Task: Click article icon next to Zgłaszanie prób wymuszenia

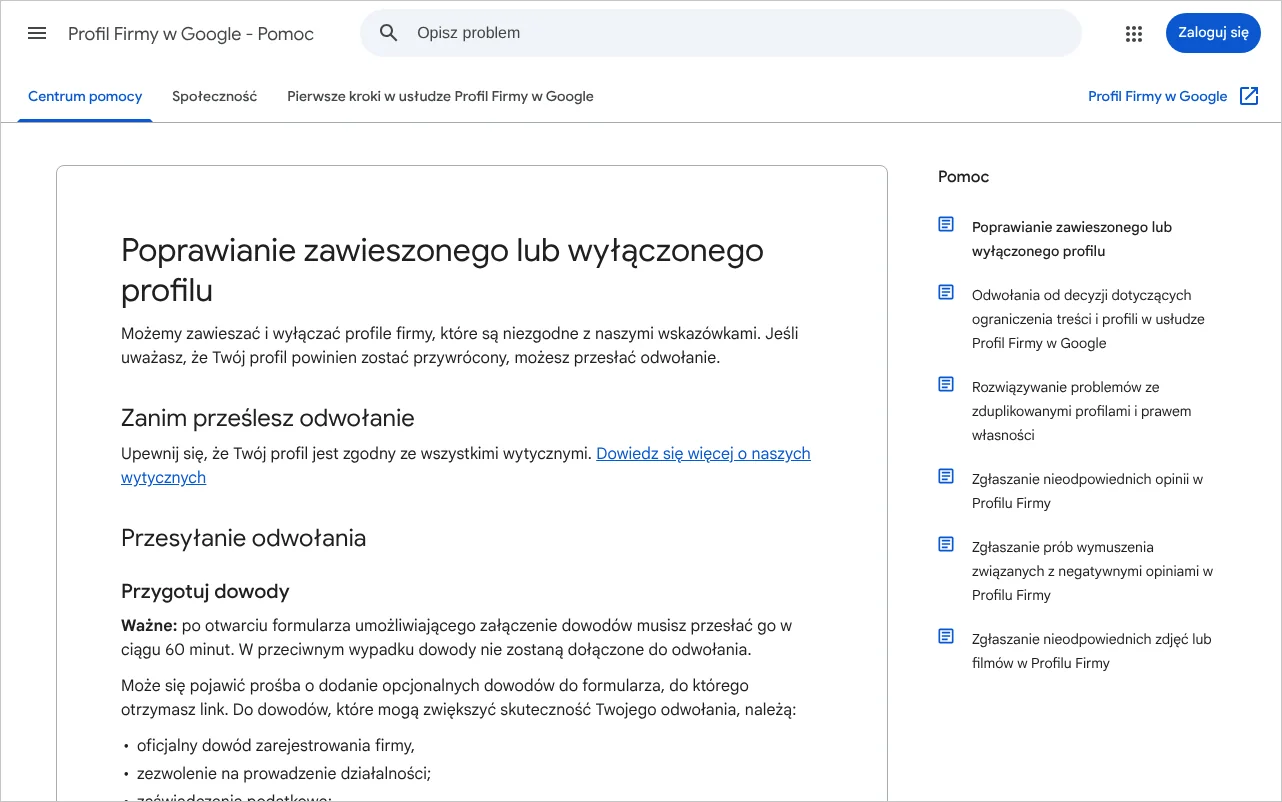Action: coord(946,544)
